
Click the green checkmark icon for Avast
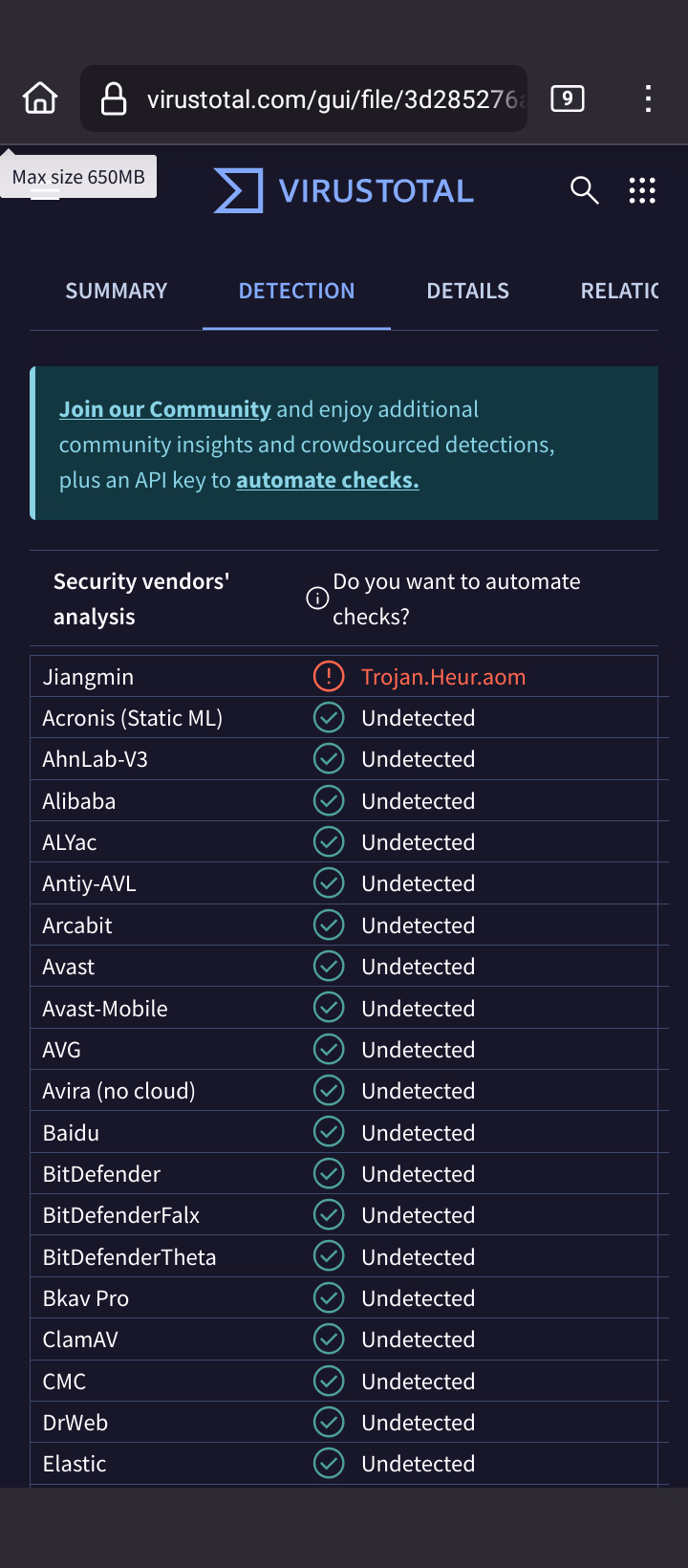329,967
